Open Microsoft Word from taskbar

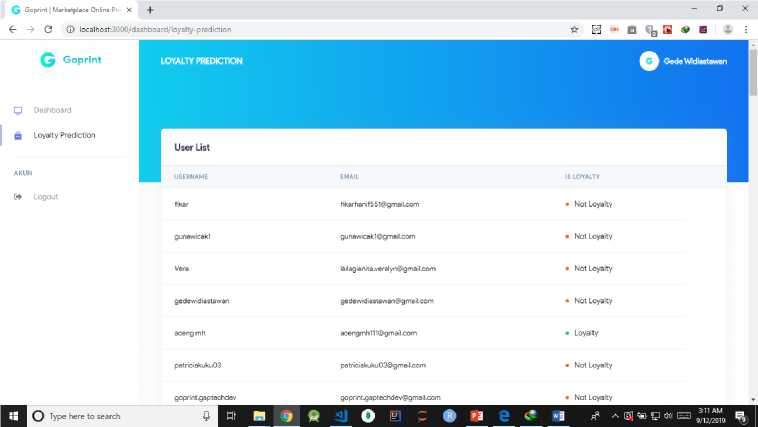[558, 416]
